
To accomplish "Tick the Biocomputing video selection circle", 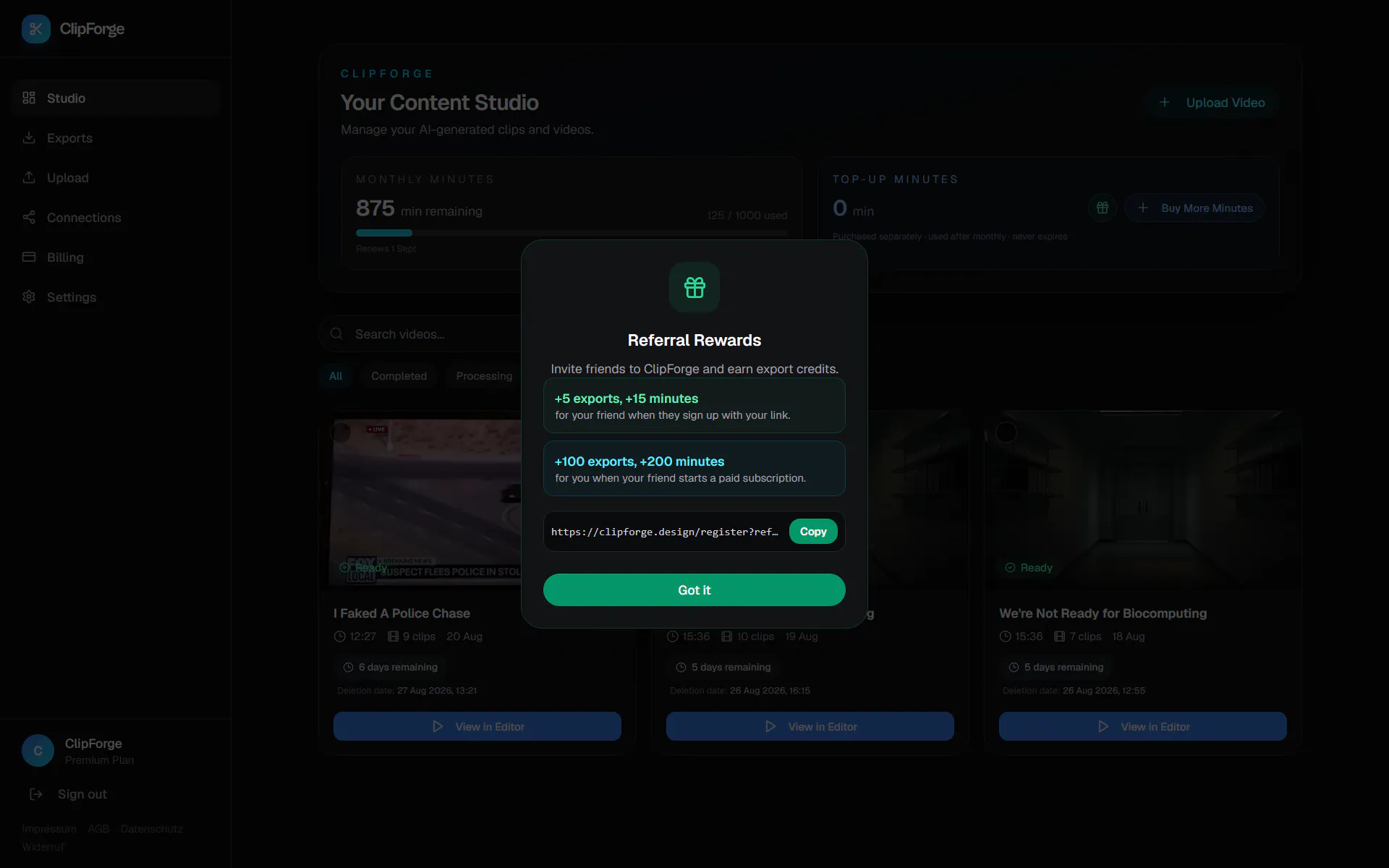I will 1006,433.
